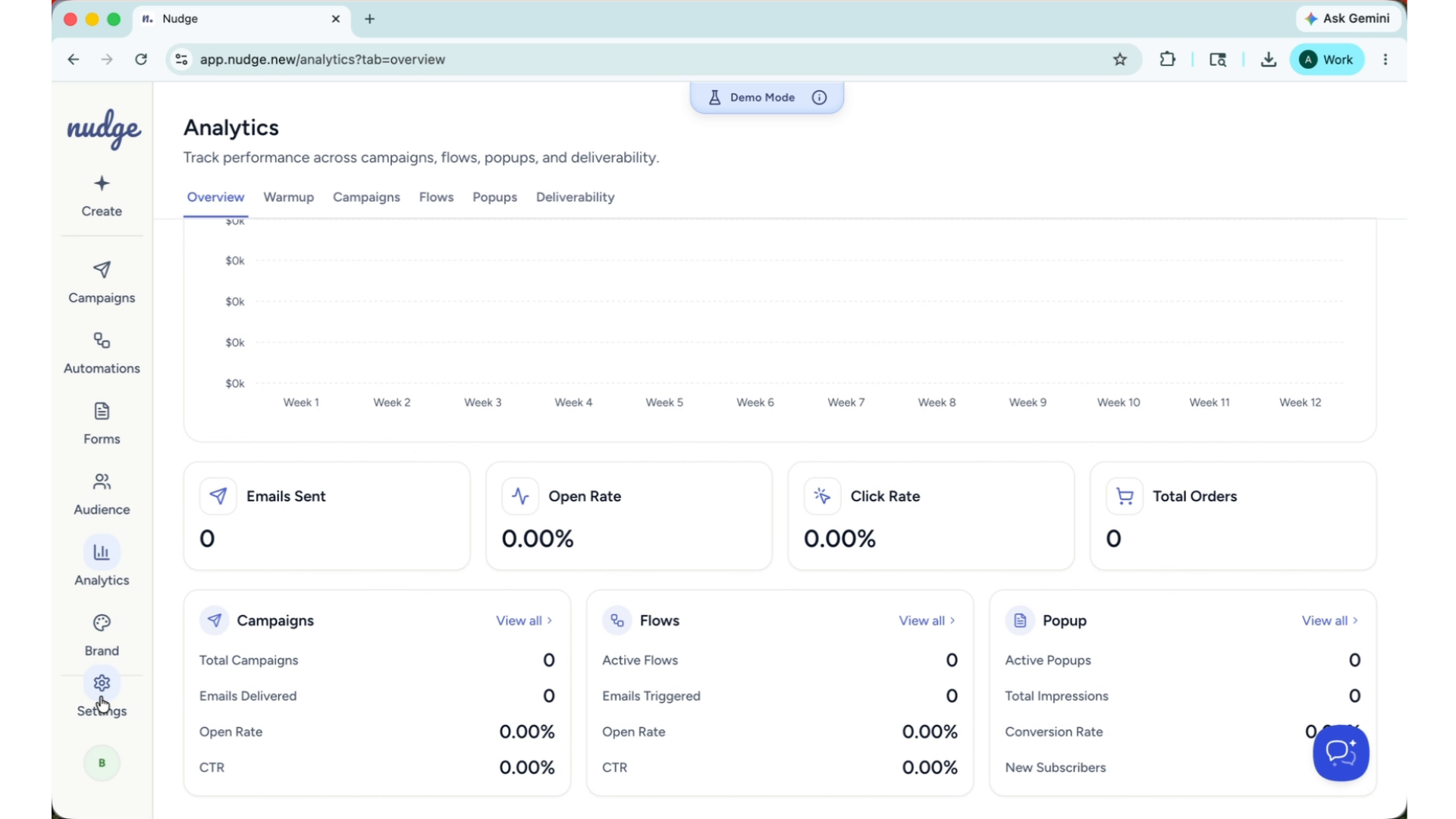Go to Automations in sidebar
The width and height of the screenshot is (1456, 819).
coord(102,353)
